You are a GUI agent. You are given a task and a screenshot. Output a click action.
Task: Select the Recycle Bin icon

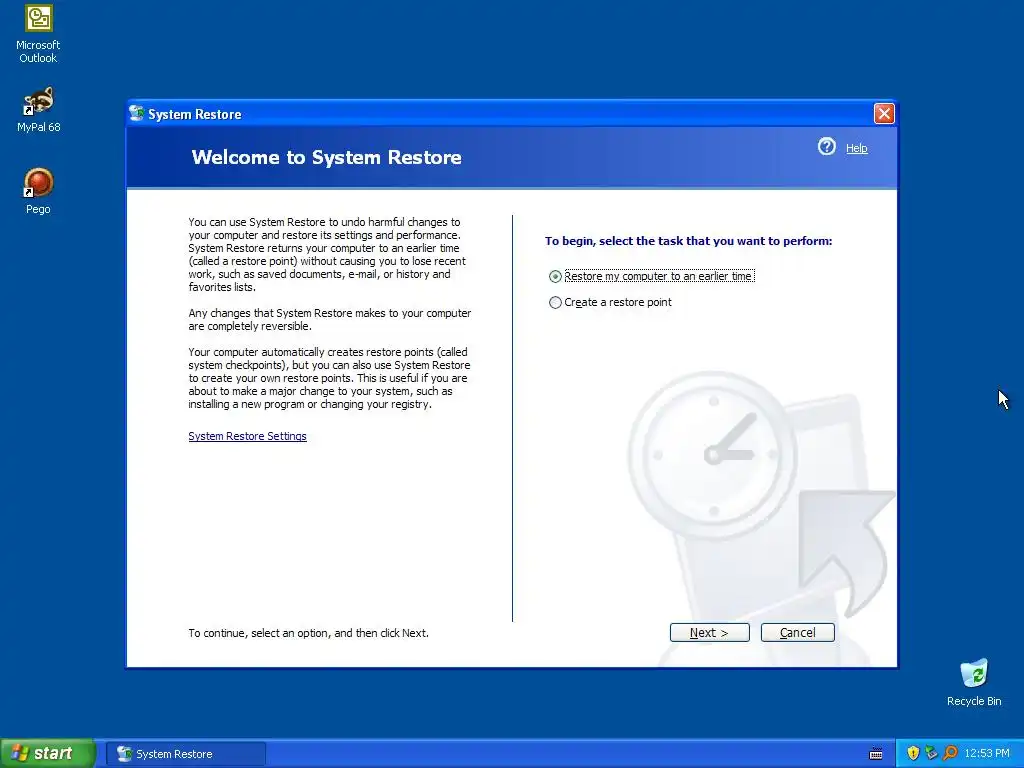tap(974, 682)
